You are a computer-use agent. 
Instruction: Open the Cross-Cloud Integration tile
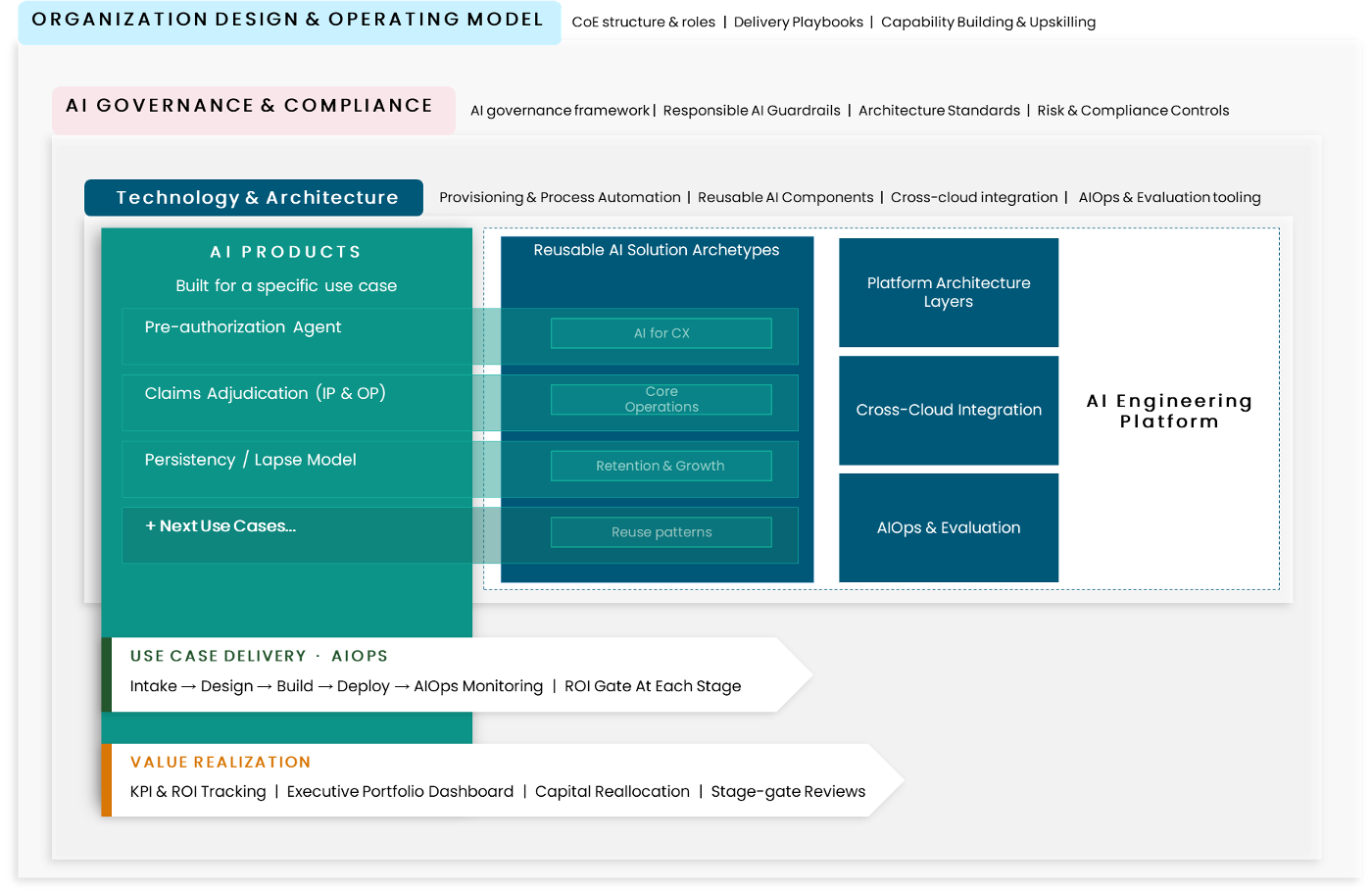pos(949,410)
